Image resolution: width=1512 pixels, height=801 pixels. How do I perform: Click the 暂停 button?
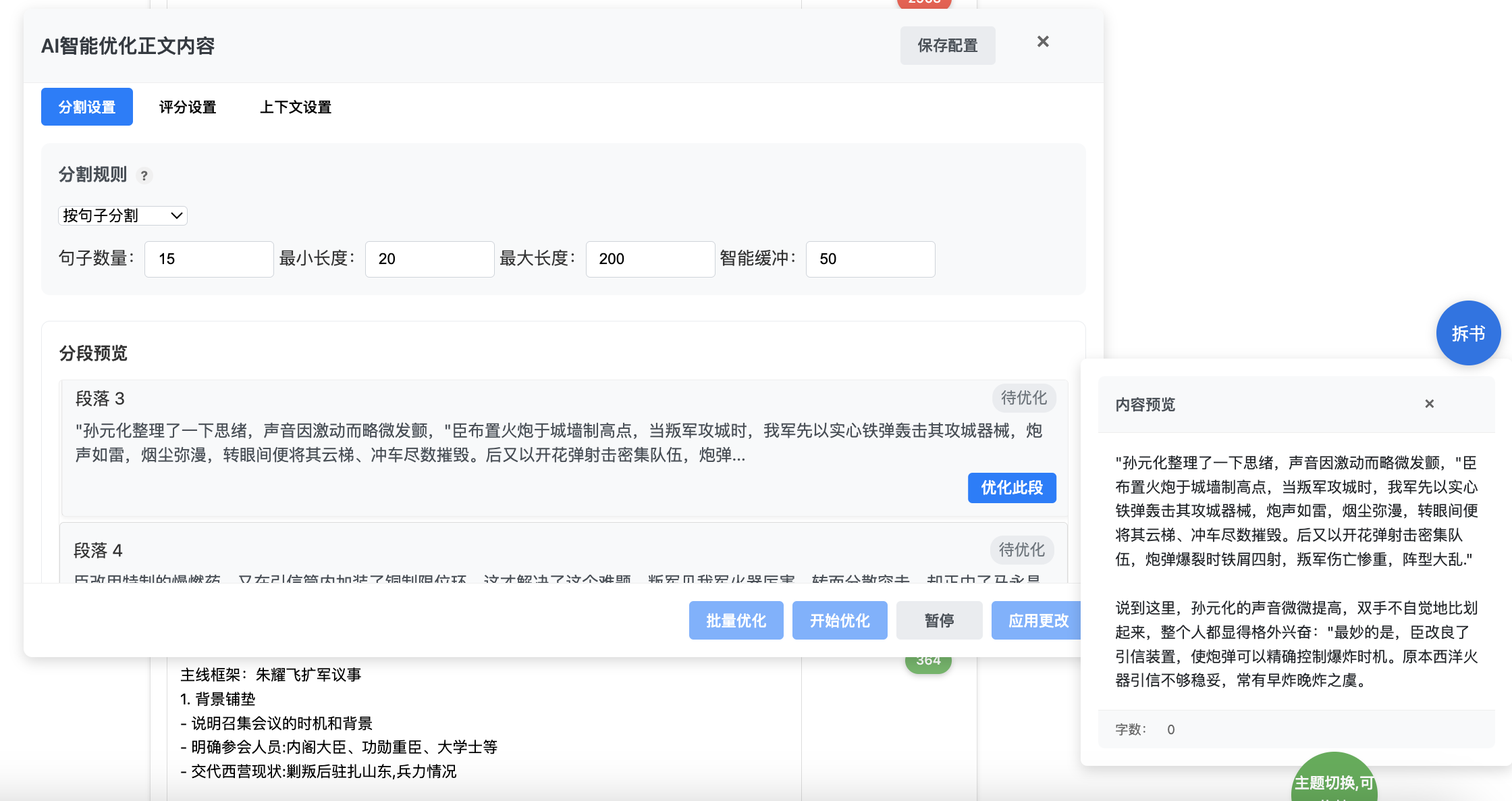click(x=939, y=620)
